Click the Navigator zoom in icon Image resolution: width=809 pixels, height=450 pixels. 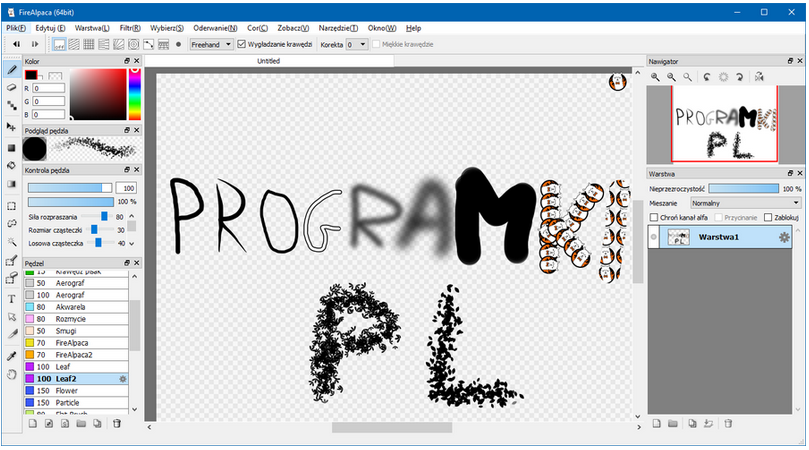coord(655,77)
